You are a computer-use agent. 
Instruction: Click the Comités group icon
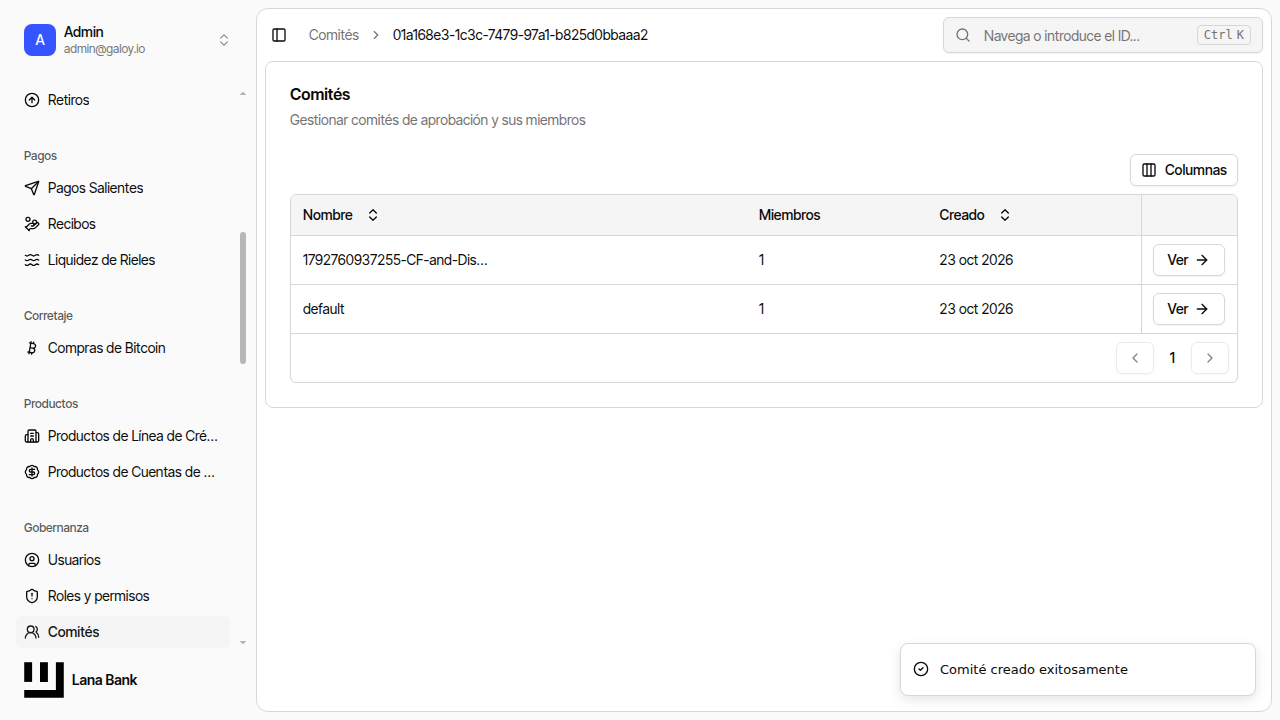click(x=32, y=632)
